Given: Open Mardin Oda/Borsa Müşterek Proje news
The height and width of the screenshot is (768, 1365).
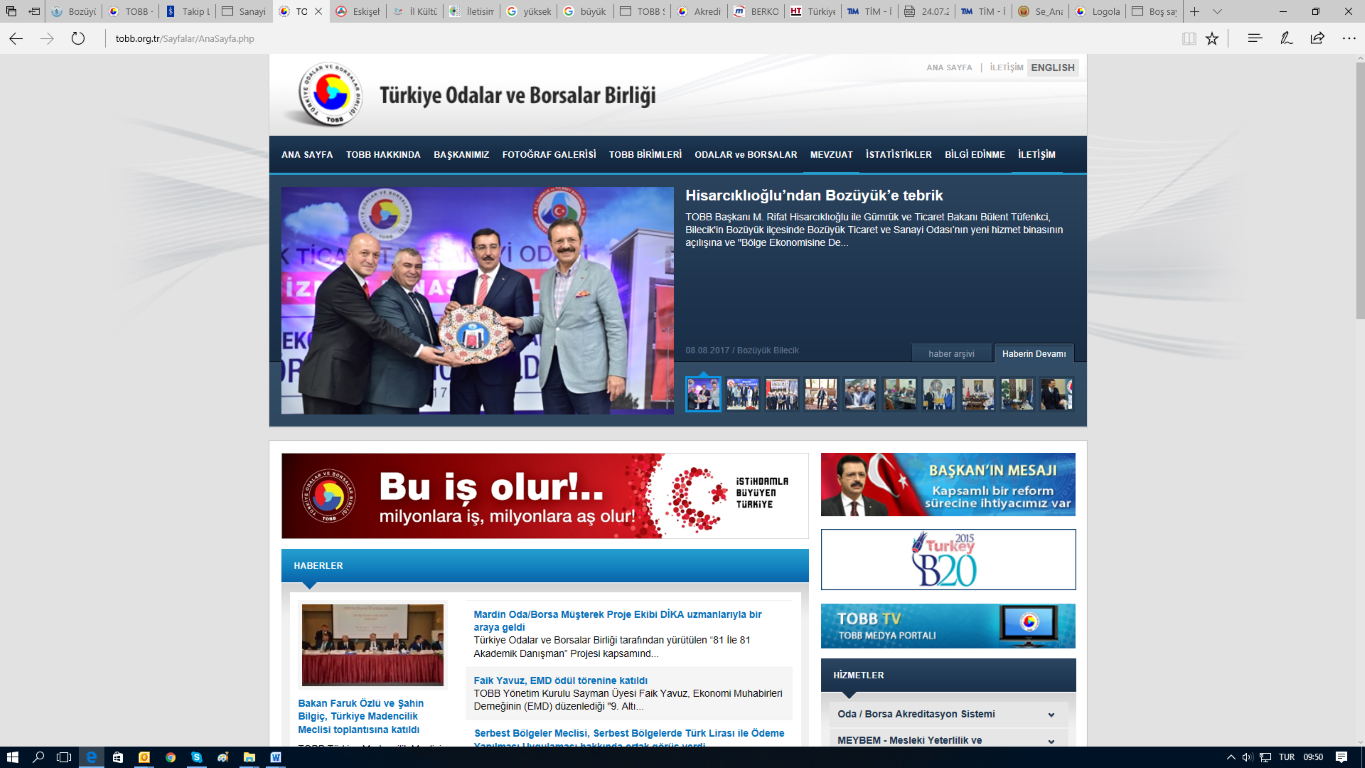Looking at the screenshot, I should [618, 621].
